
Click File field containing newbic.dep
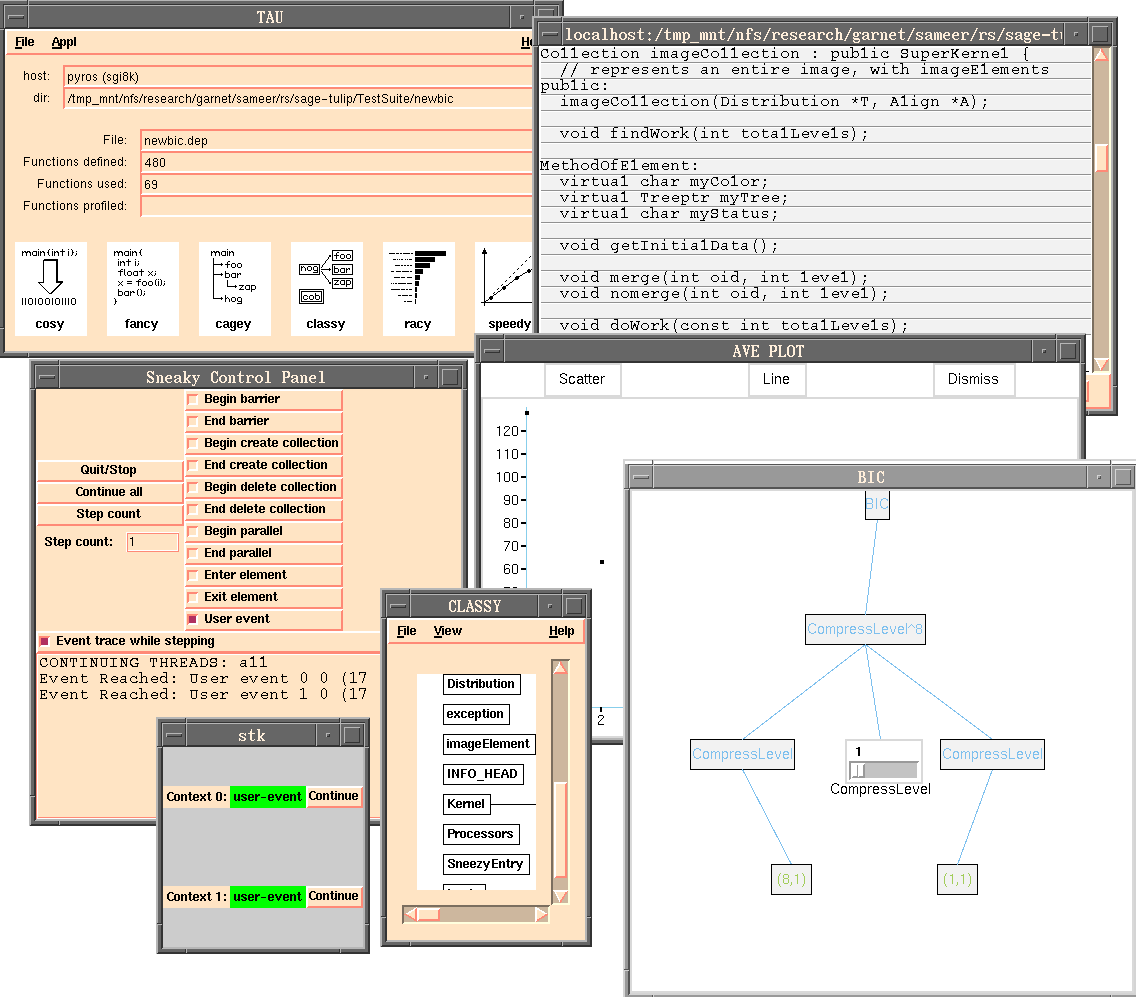tap(337, 141)
